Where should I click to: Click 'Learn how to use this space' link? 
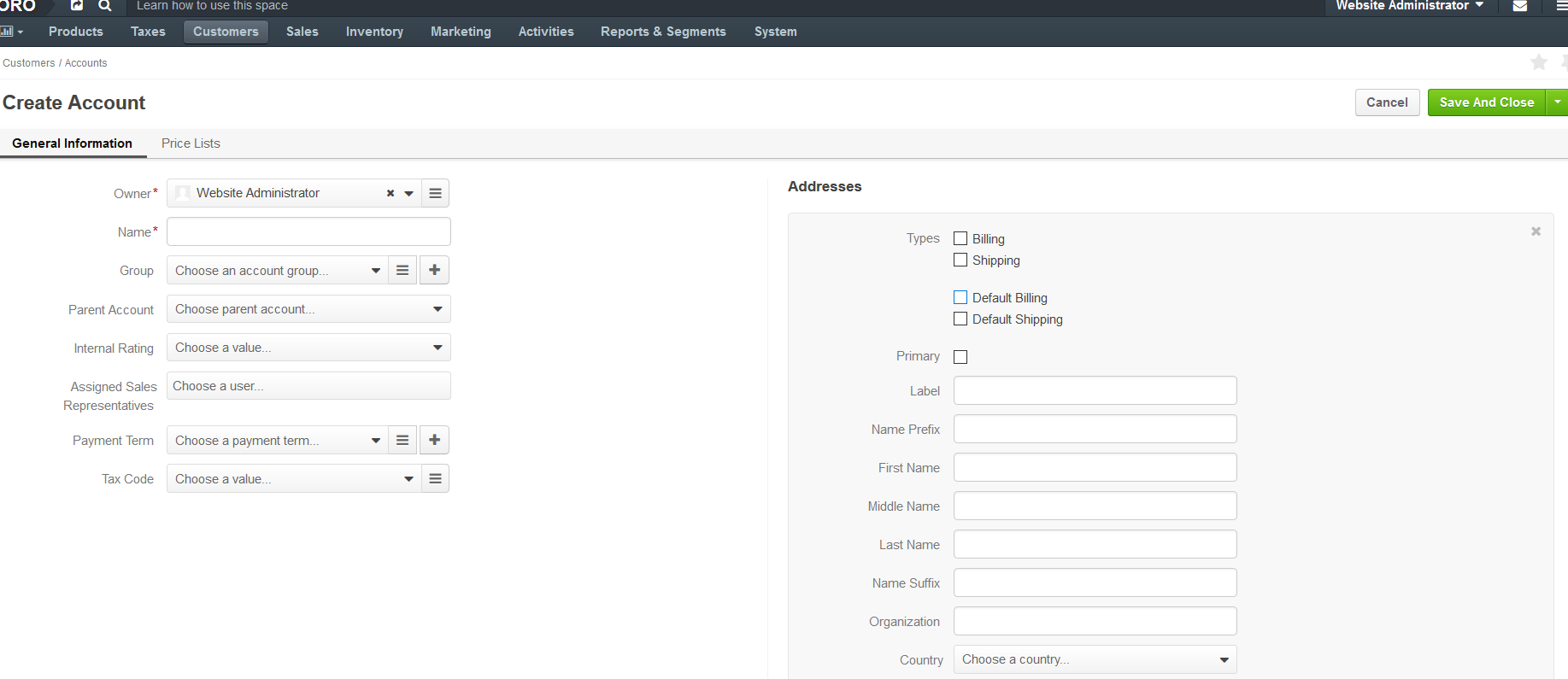(x=212, y=6)
